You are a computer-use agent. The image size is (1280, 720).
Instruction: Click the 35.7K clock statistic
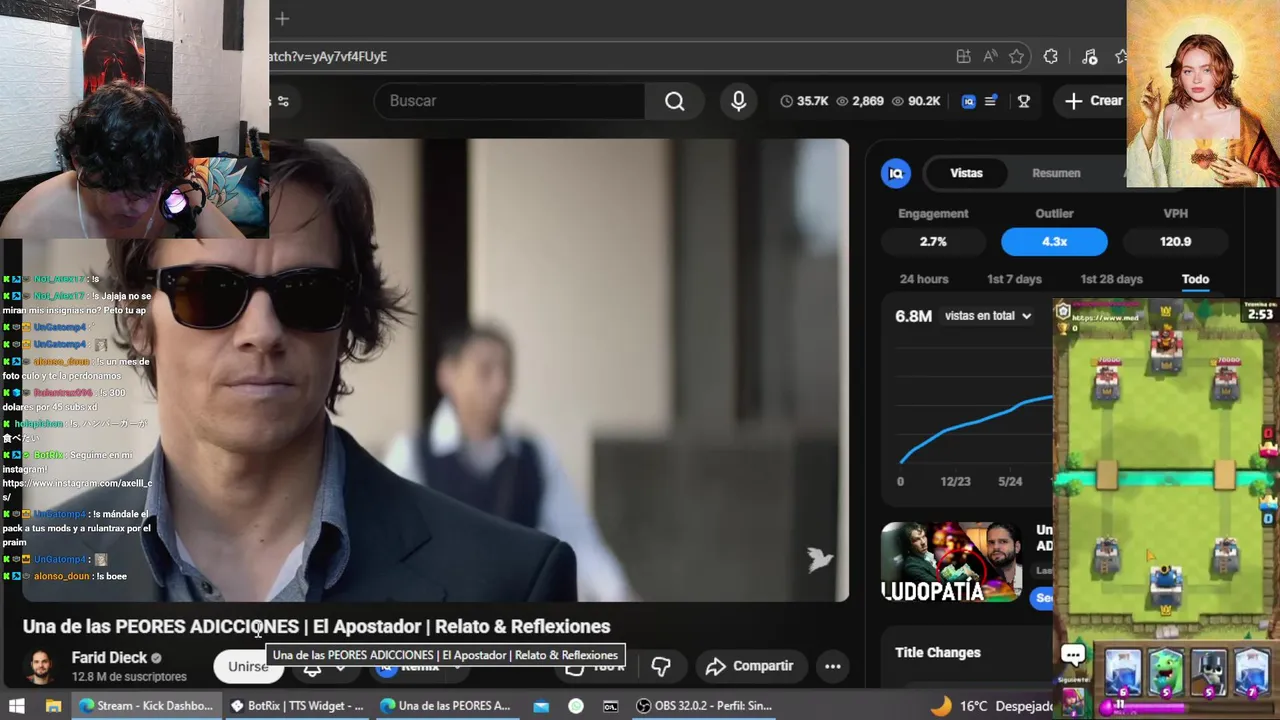(x=804, y=101)
